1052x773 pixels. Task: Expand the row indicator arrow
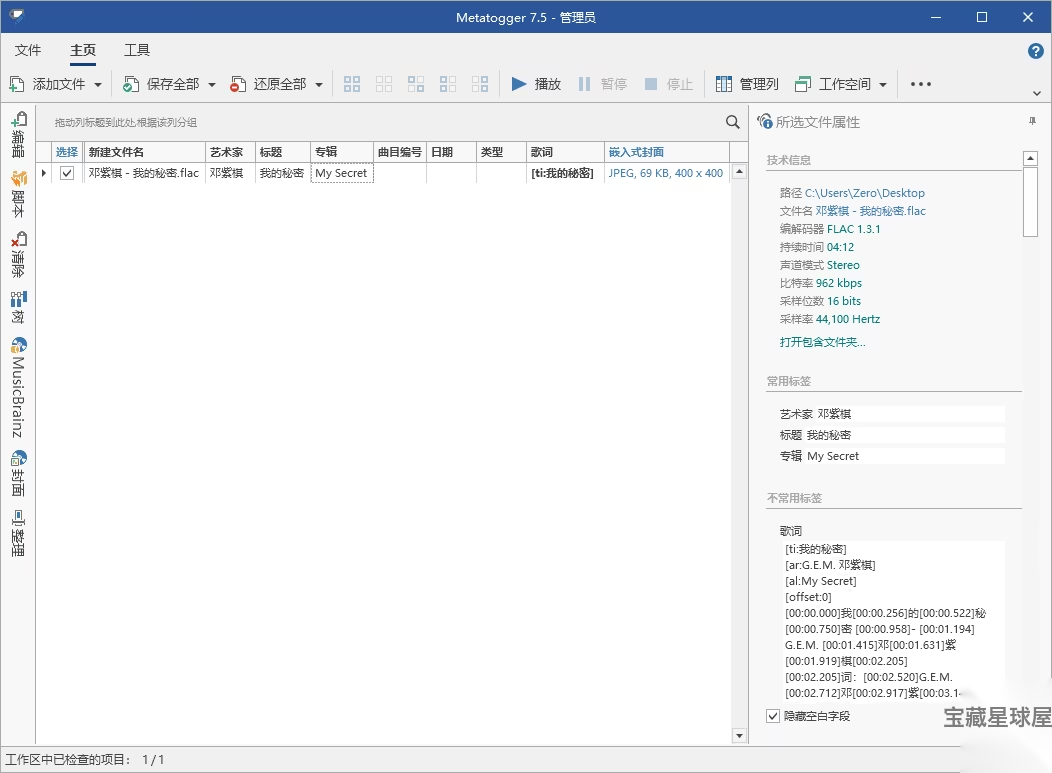coord(44,173)
